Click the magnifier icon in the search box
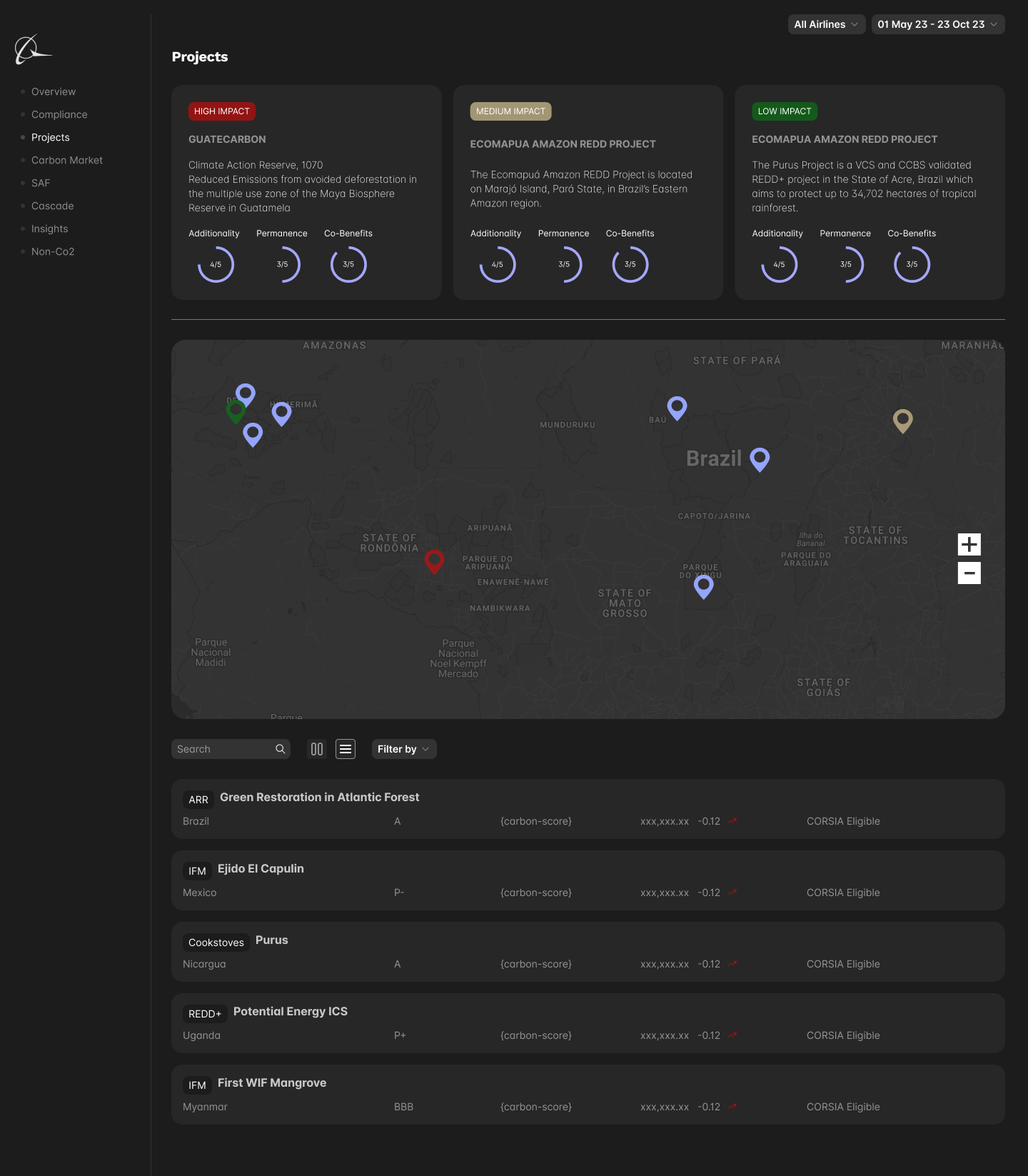 click(x=281, y=749)
